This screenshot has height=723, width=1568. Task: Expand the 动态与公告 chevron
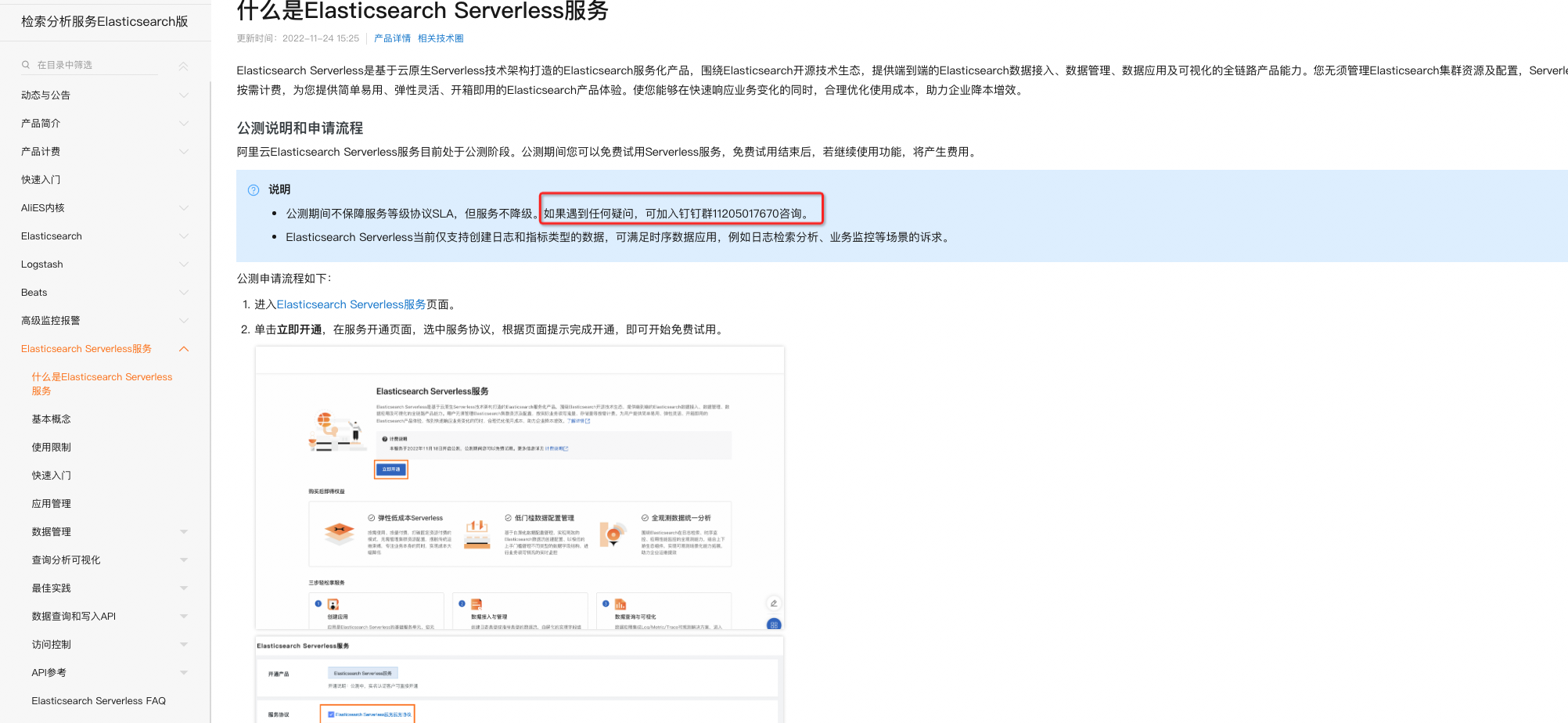click(x=184, y=95)
